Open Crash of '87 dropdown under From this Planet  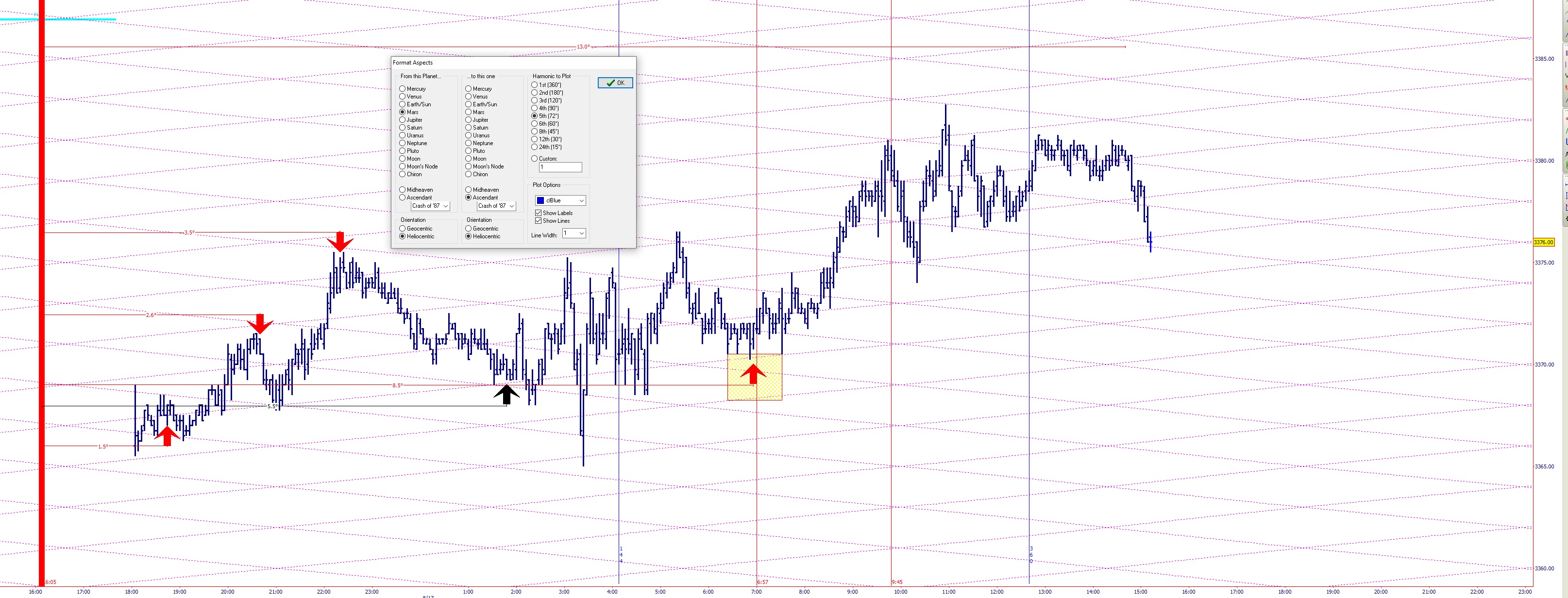click(x=430, y=206)
